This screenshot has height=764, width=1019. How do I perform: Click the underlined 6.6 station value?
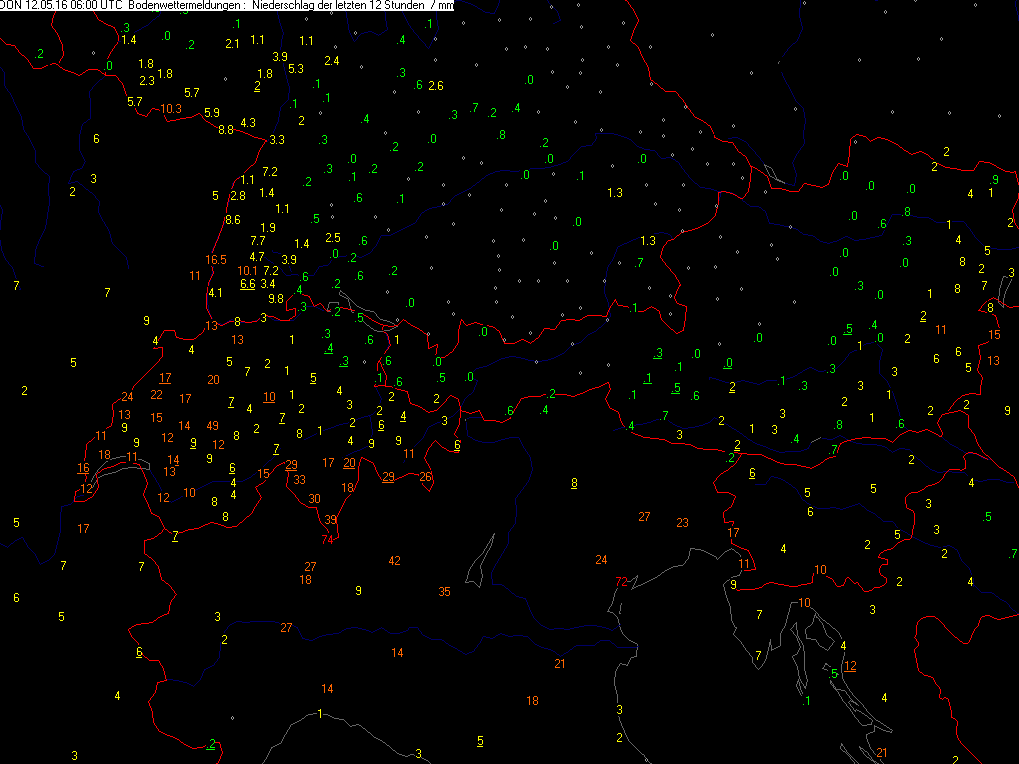[248, 284]
